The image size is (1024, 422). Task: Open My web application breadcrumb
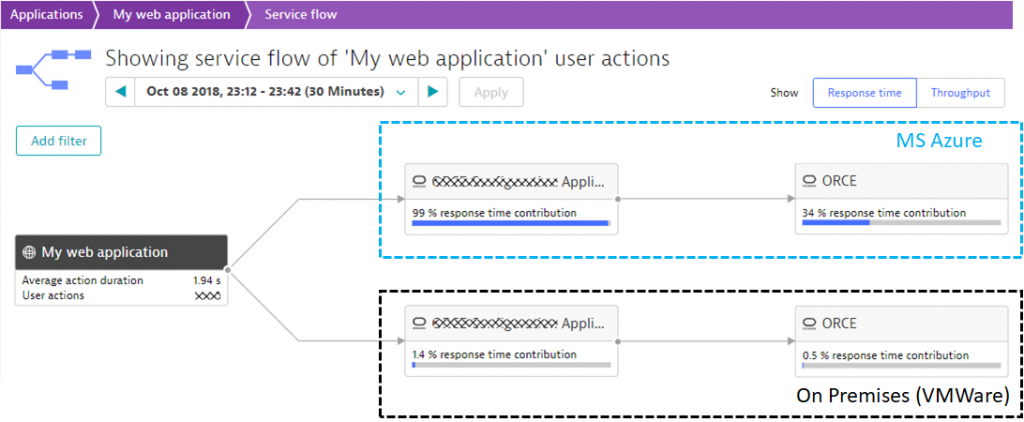tap(171, 14)
